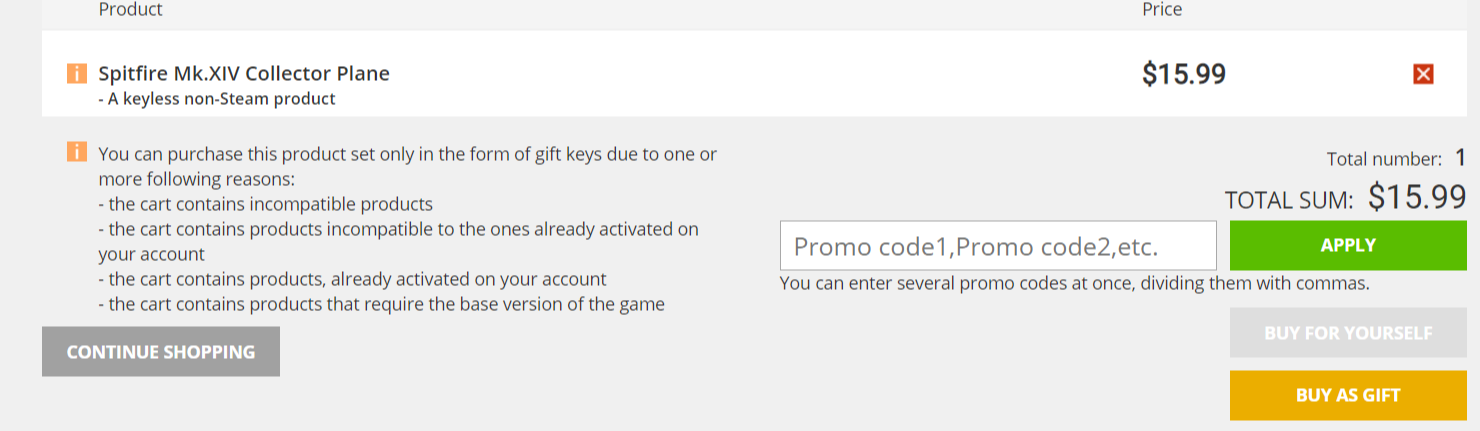Click the promo codes comma hint text
This screenshot has width=1480, height=431.
tap(1074, 283)
